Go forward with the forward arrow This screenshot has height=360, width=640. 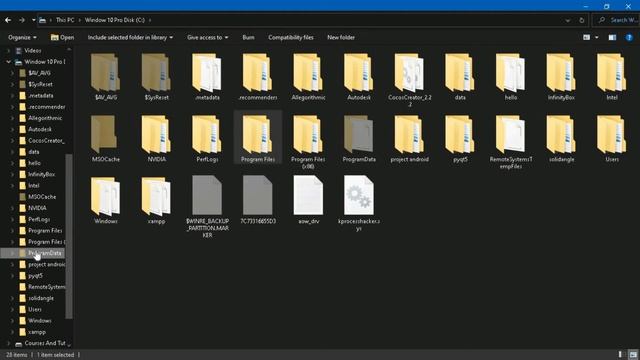(x=22, y=20)
